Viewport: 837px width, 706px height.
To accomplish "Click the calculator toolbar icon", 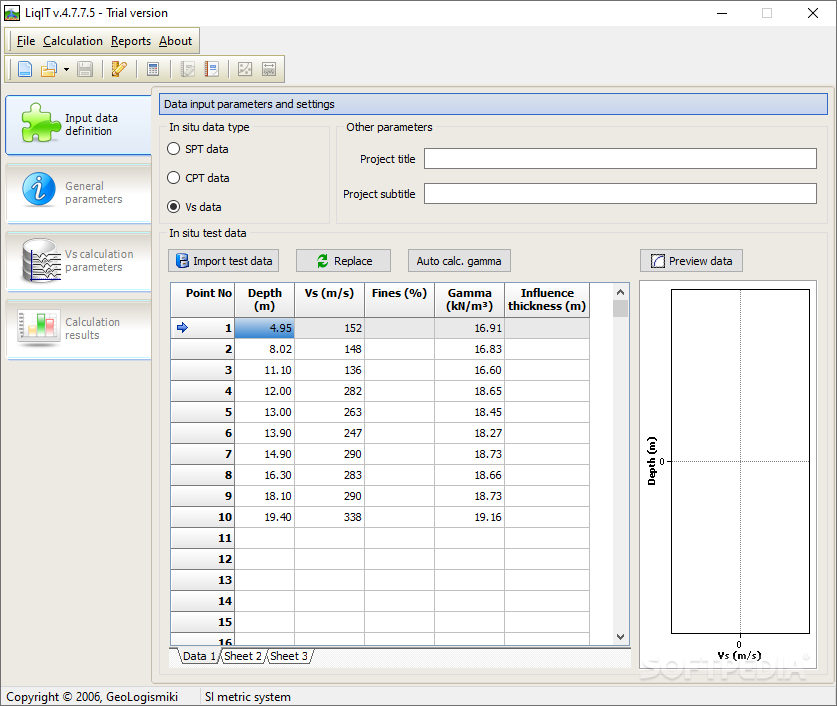I will click(153, 69).
